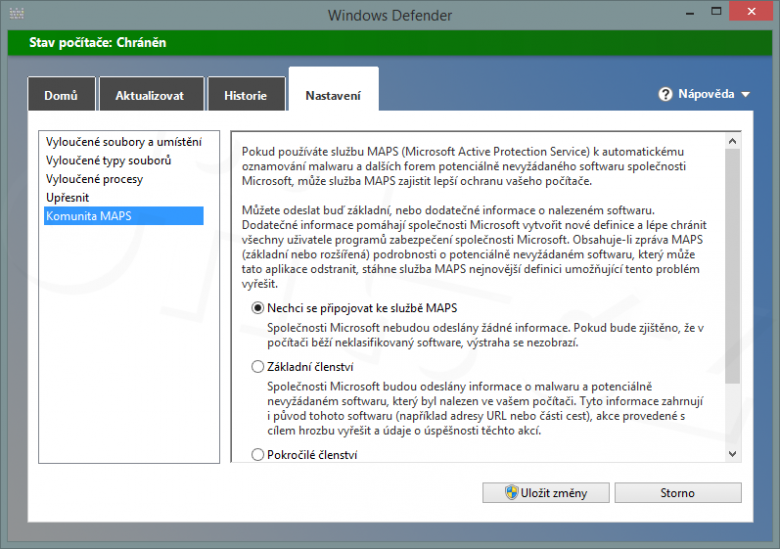
Task: Open the Historie tab
Action: [x=246, y=94]
